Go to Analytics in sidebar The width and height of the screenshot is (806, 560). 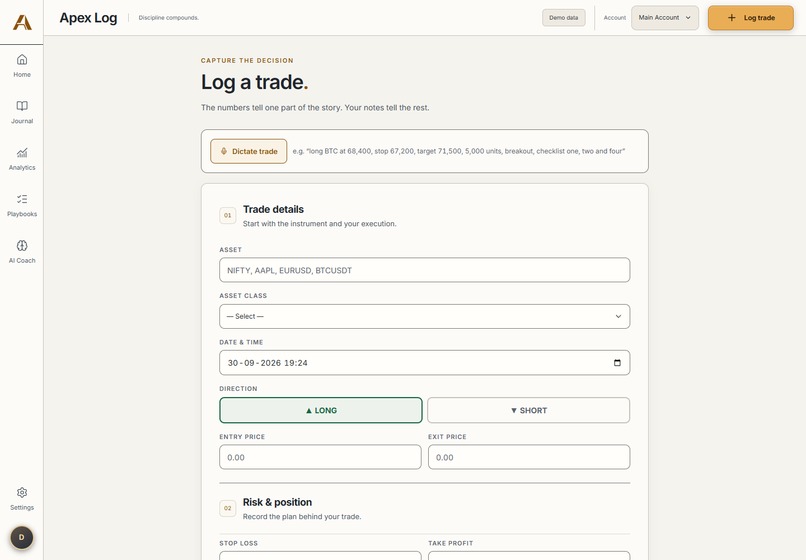[22, 159]
